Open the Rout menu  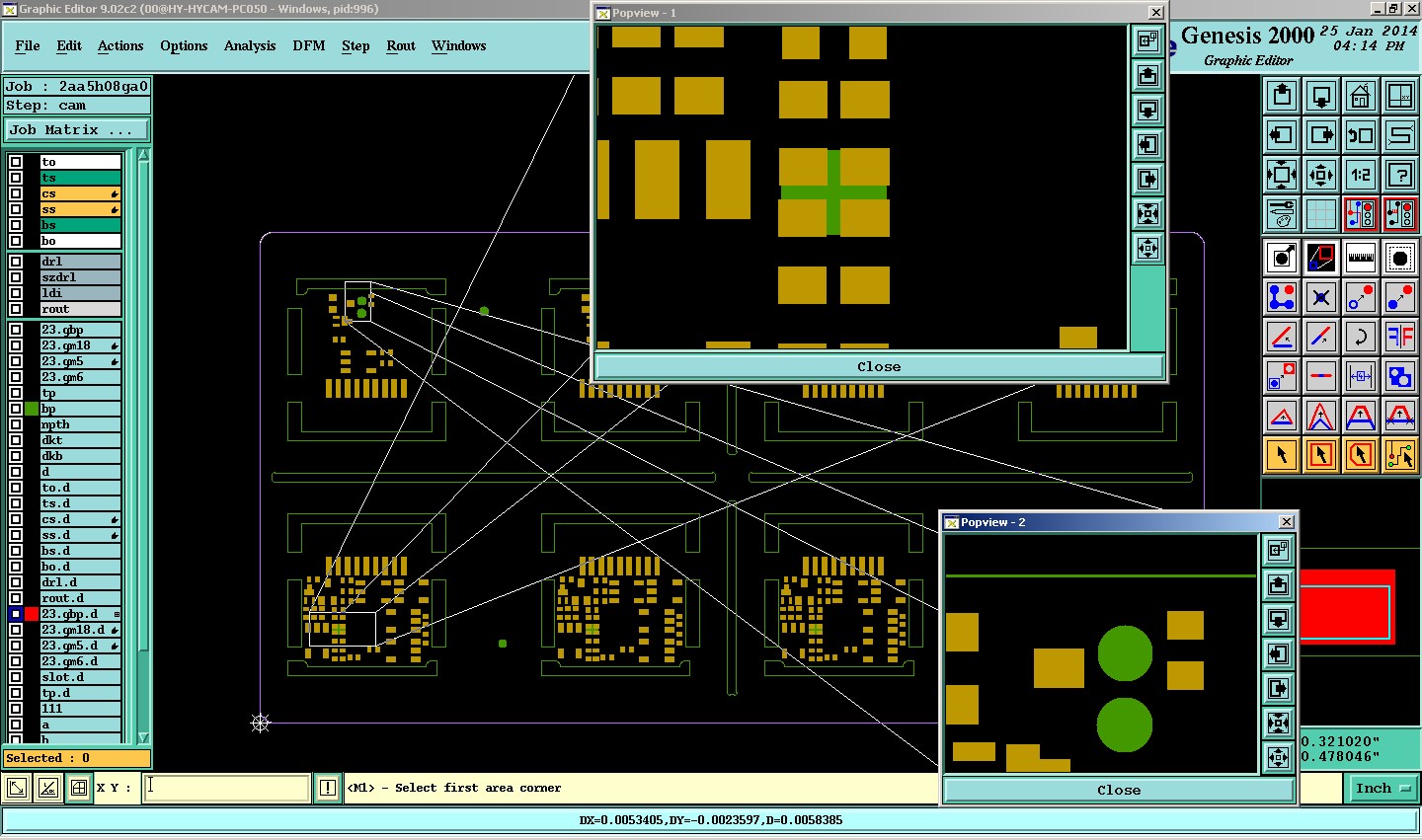(401, 45)
